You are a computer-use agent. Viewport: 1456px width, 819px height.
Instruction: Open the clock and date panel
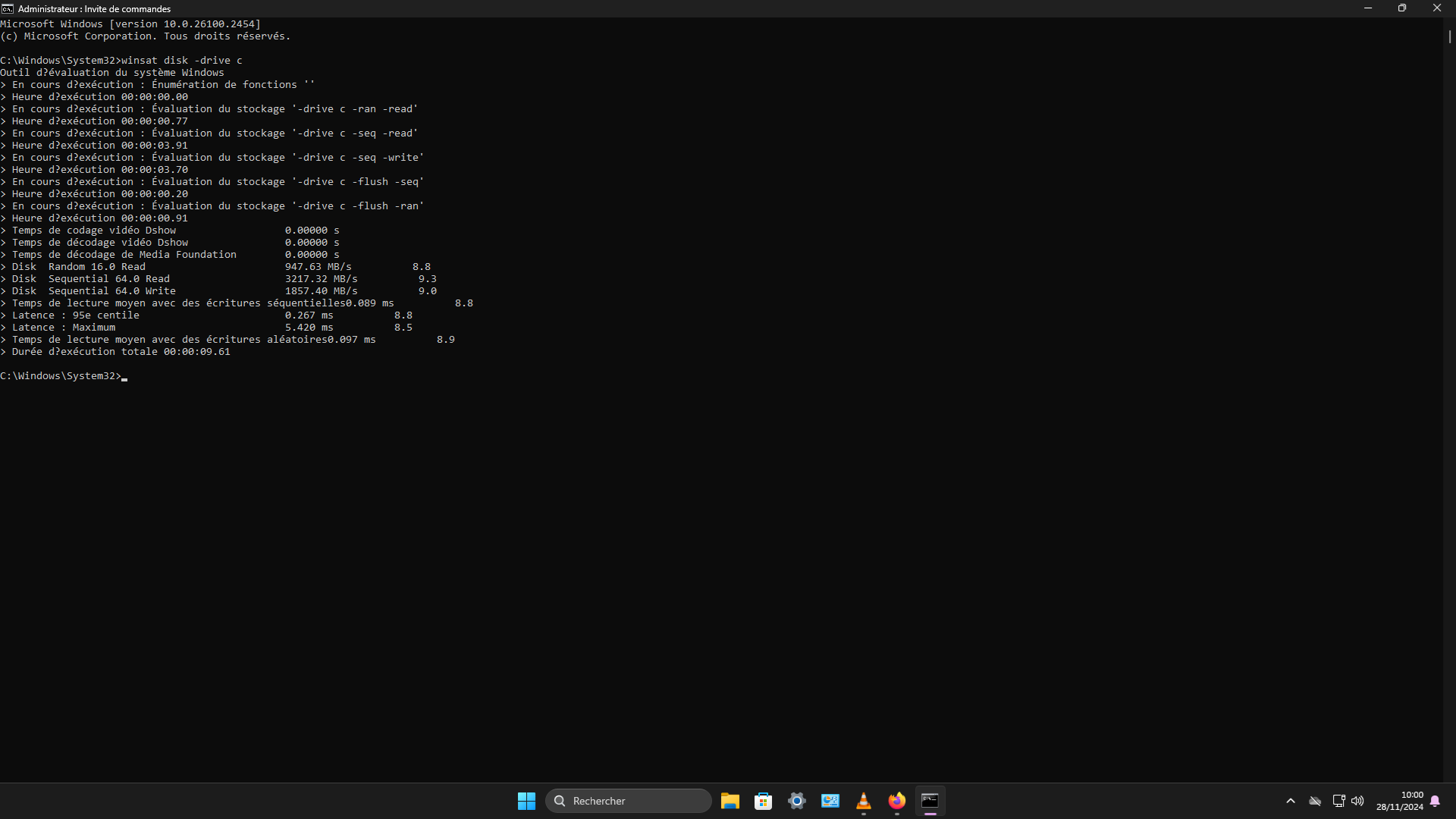pos(1400,801)
